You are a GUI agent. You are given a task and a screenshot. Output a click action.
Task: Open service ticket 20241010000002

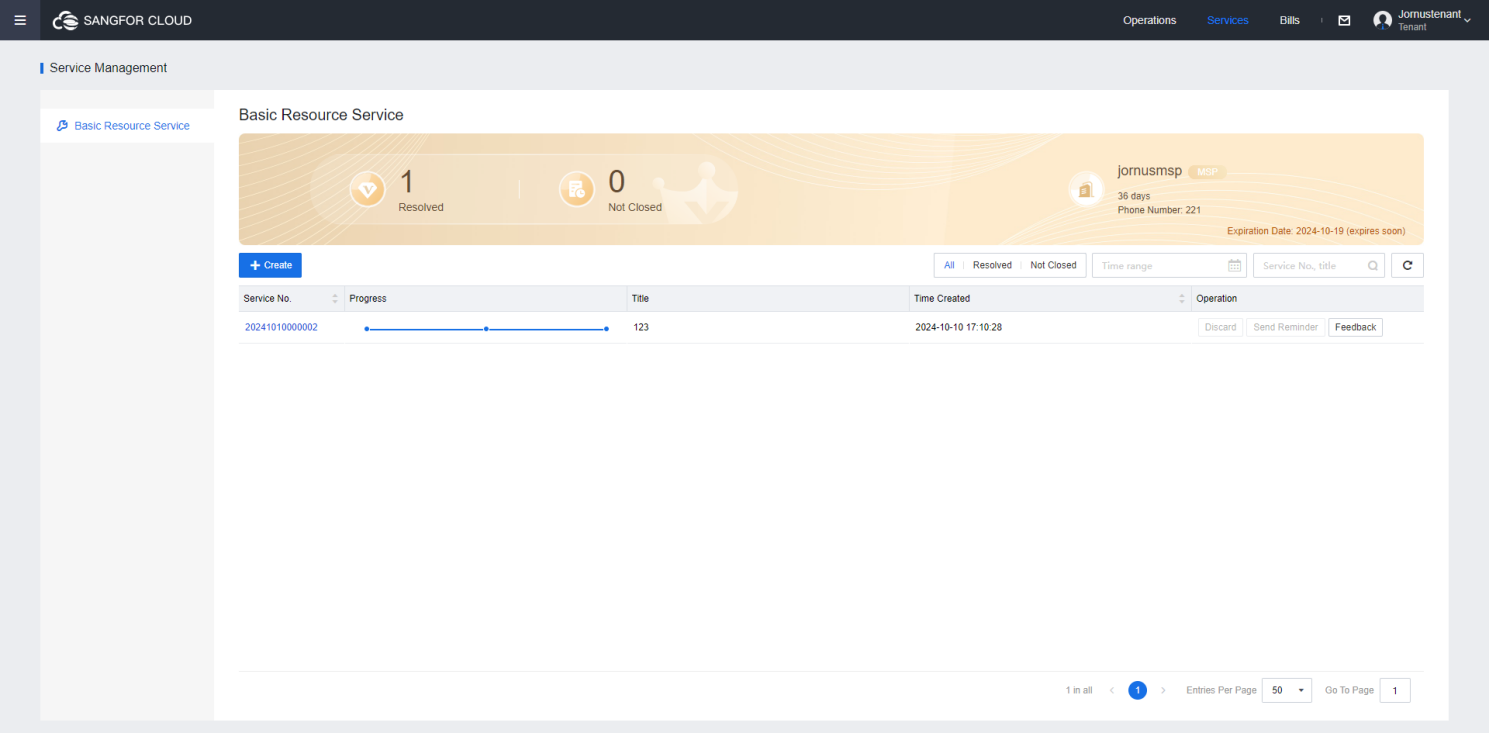pos(281,327)
